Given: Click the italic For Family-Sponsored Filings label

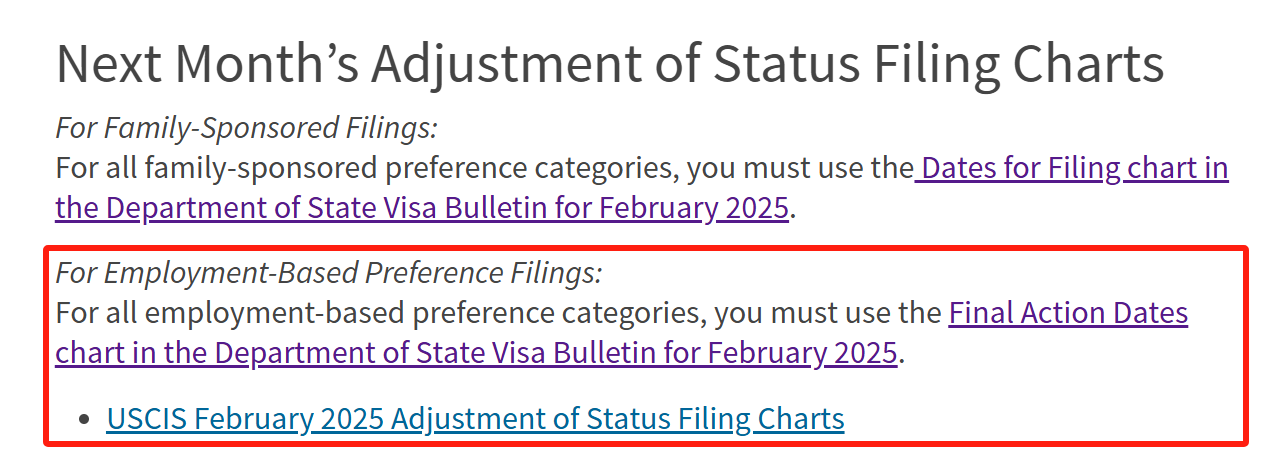Looking at the screenshot, I should (246, 128).
